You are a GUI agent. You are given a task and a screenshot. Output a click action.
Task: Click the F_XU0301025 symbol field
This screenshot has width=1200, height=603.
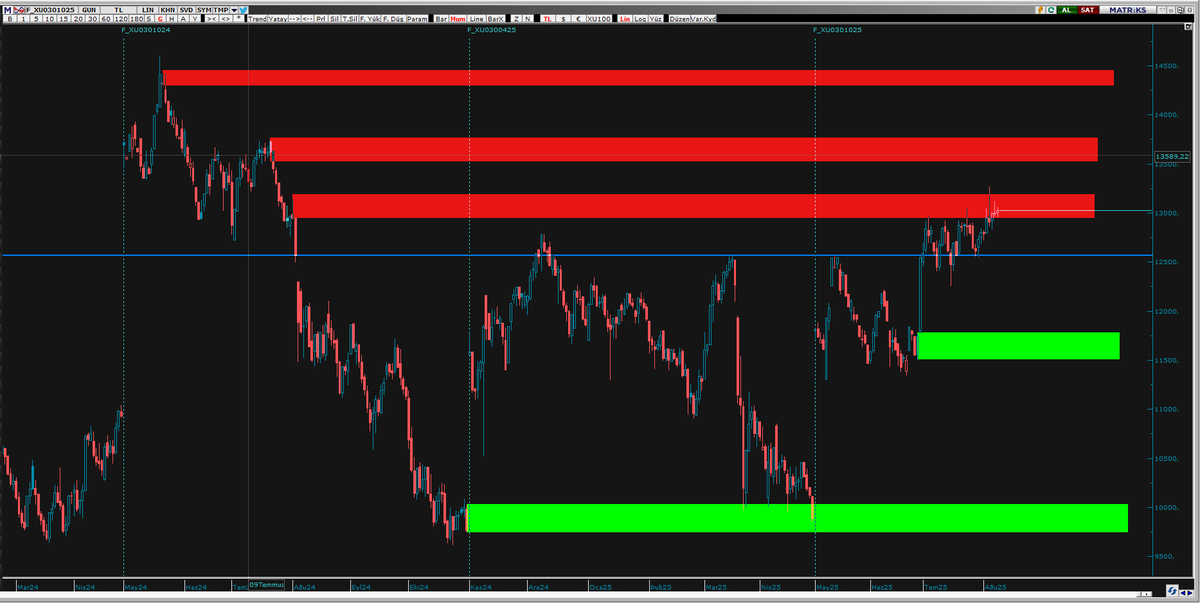(50, 9)
